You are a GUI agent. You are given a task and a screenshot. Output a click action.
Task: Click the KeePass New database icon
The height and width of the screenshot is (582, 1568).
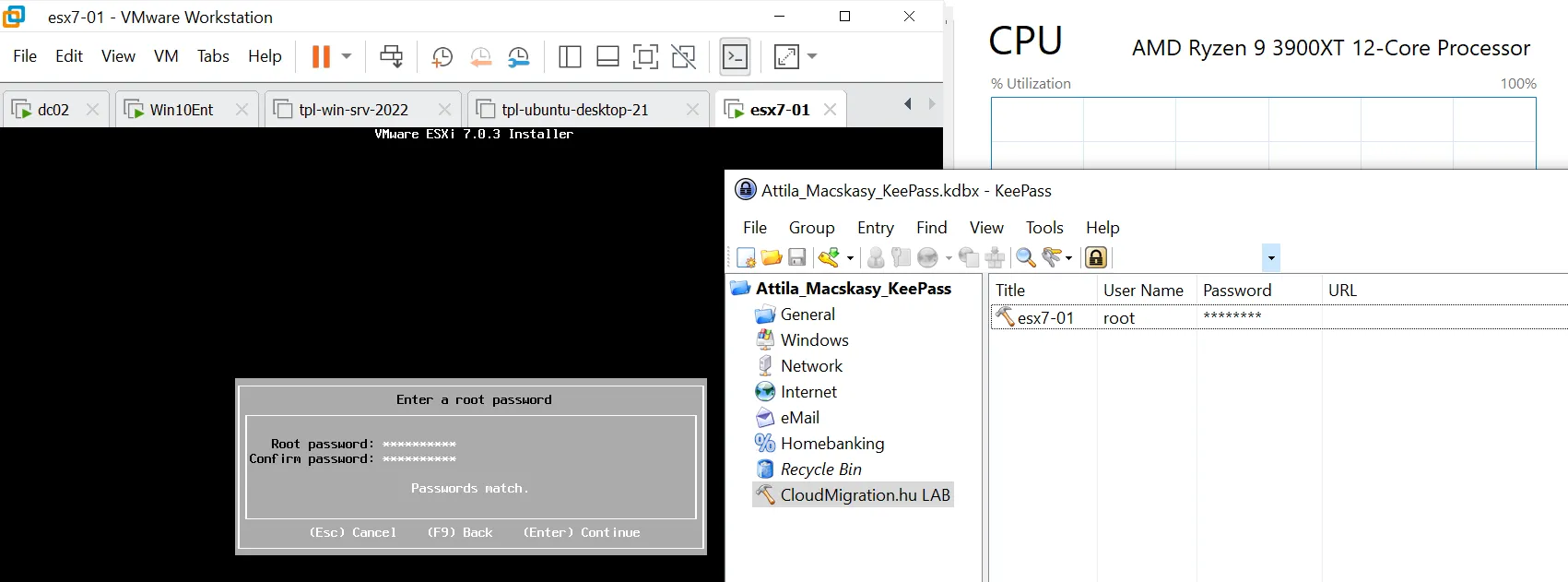tap(747, 257)
